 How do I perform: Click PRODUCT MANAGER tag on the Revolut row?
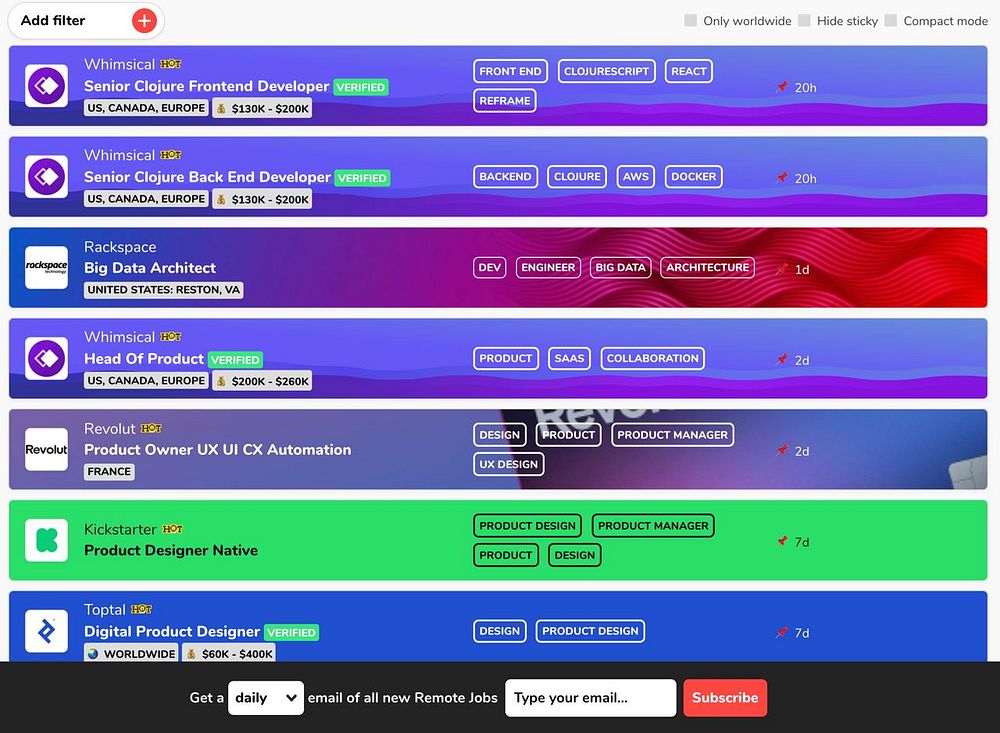click(673, 435)
